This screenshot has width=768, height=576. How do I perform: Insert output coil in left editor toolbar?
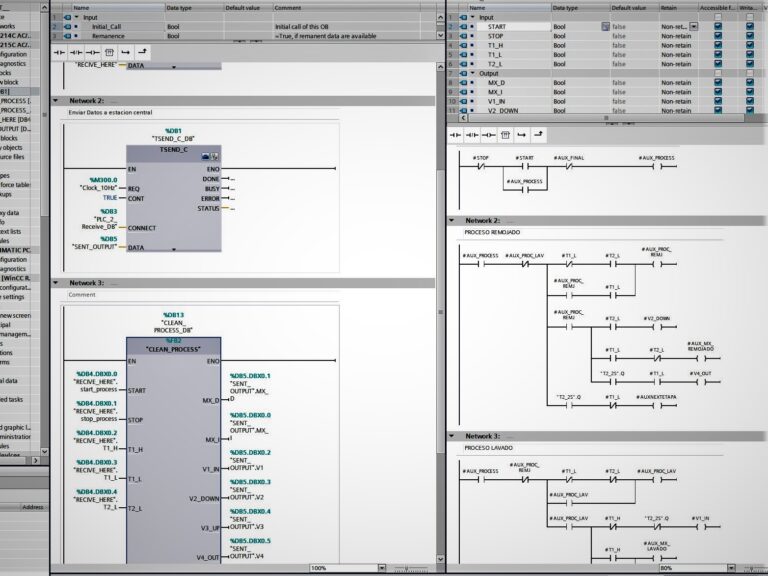[92, 51]
